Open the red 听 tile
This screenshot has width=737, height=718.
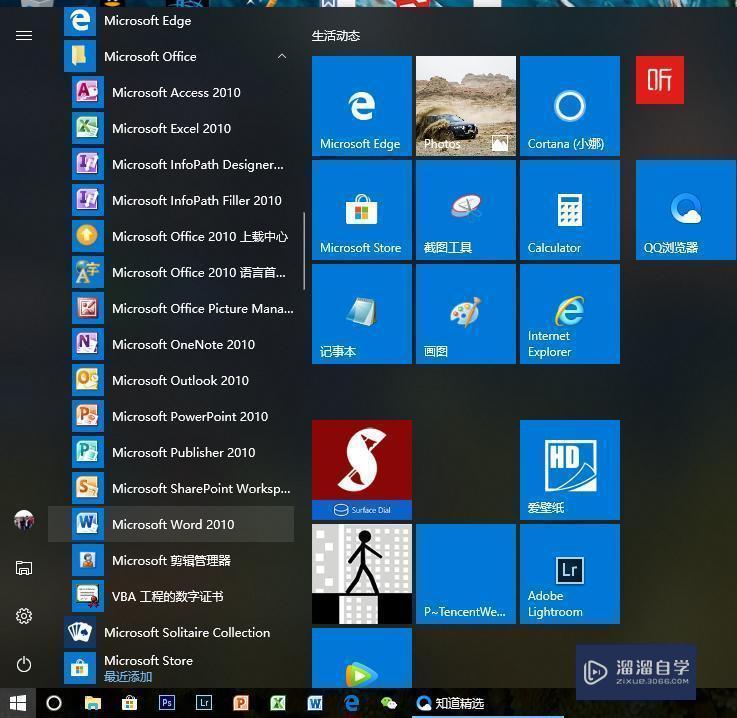[x=660, y=80]
